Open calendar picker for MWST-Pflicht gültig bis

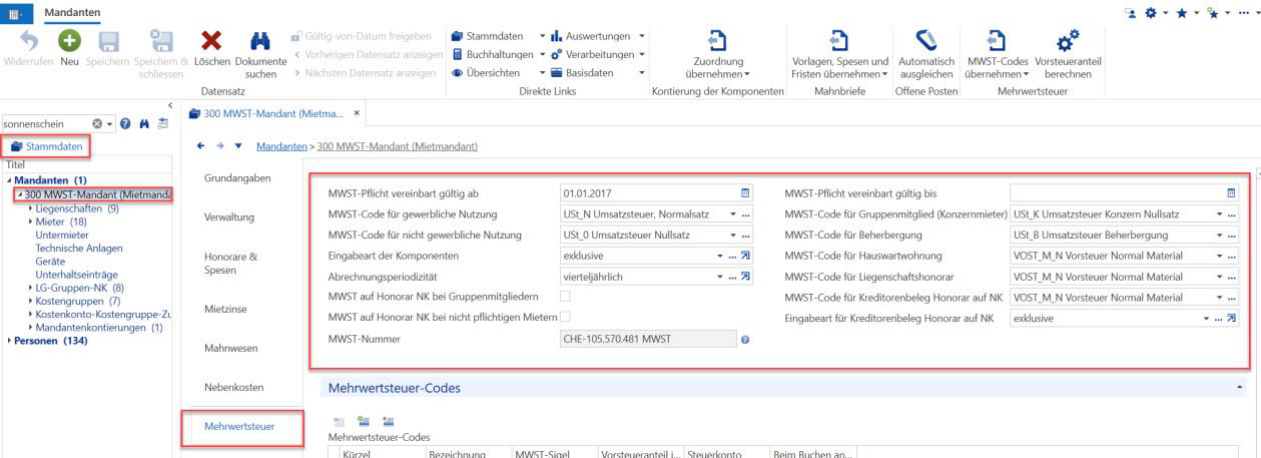[1231, 193]
